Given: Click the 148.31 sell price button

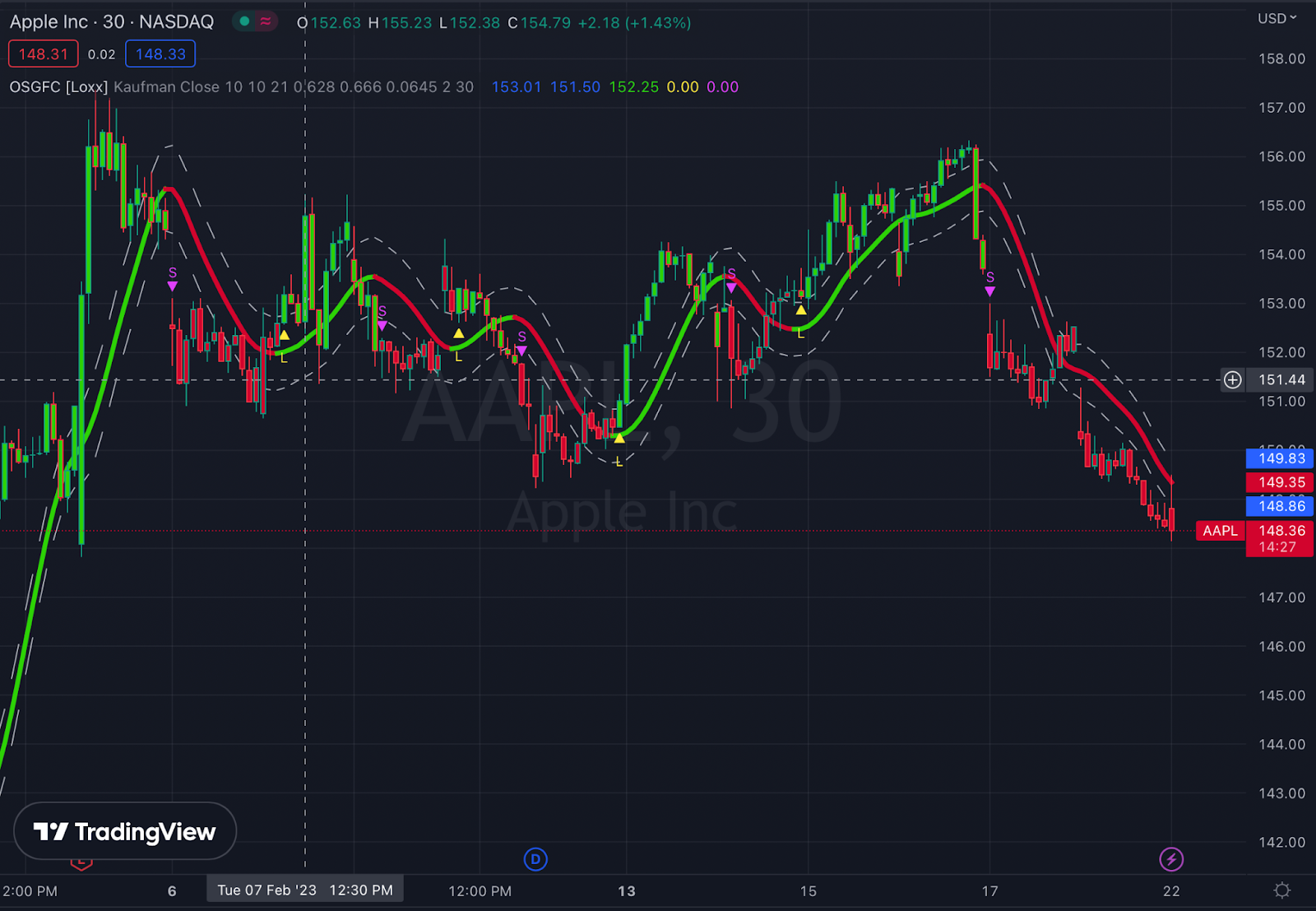Looking at the screenshot, I should point(43,53).
